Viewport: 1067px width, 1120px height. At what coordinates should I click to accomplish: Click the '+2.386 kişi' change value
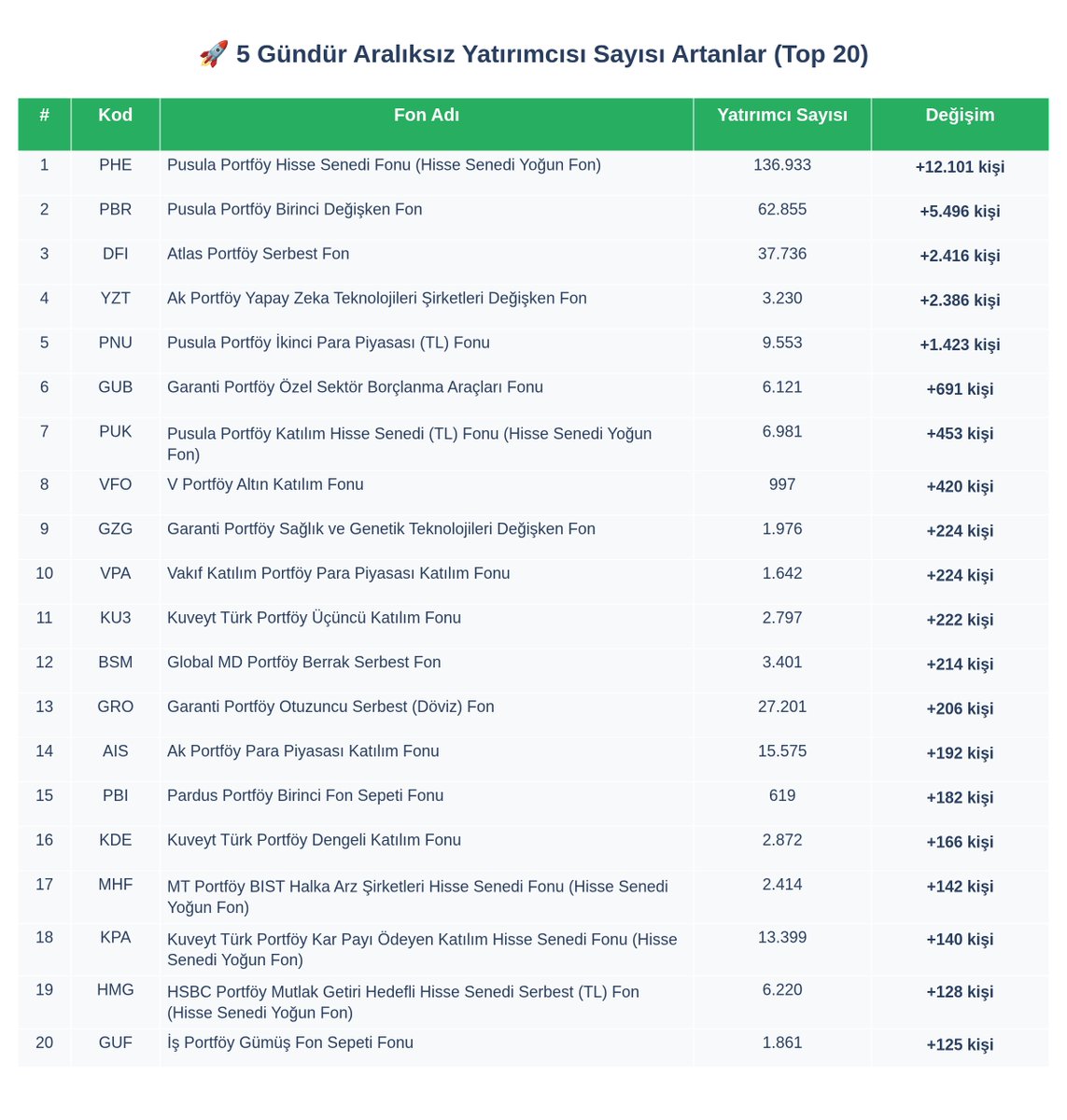[960, 301]
